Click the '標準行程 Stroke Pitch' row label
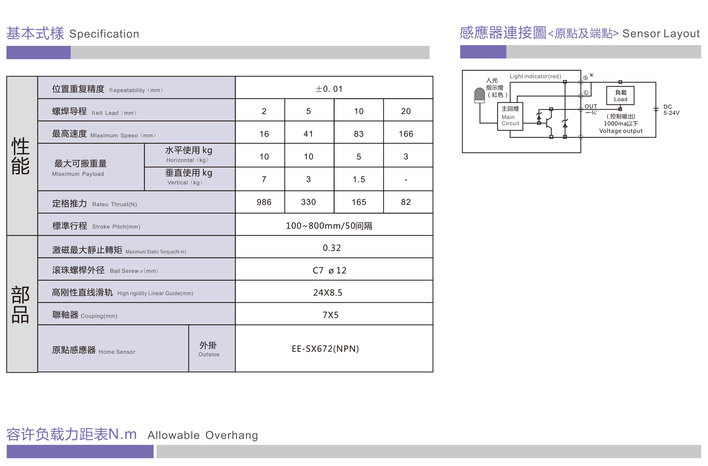 (x=96, y=226)
